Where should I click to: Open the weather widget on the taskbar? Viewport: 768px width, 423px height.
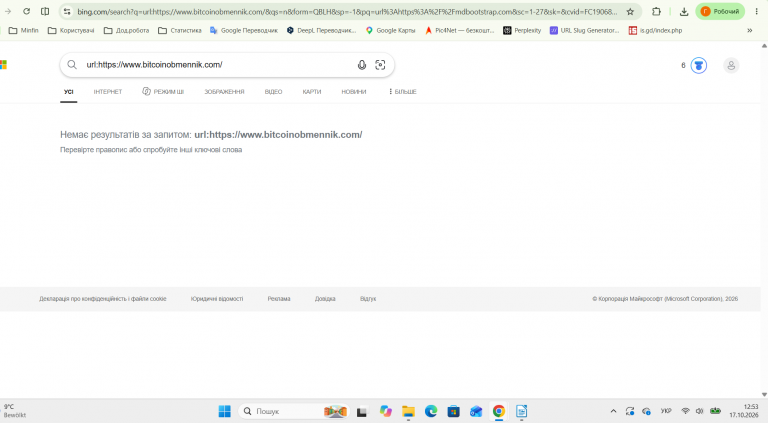pos(15,411)
